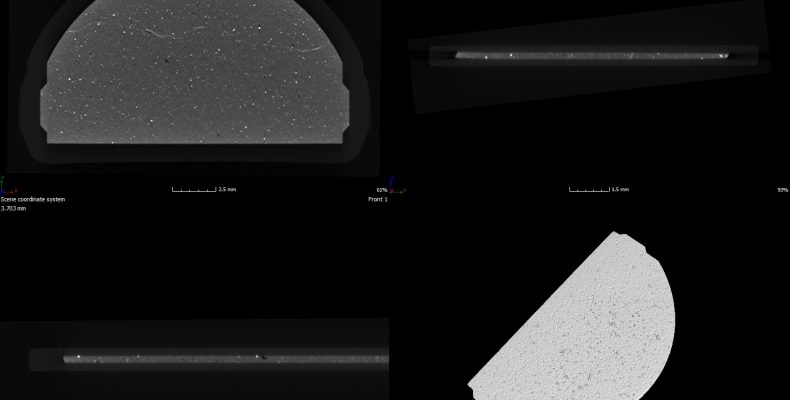Viewport: 790px width, 400px height.
Task: Click the semicircular front slice image
Action: point(194,72)
